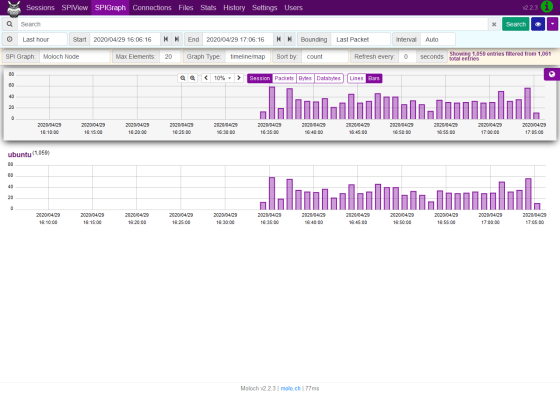Open the Interval Auto dropdown
The width and height of the screenshot is (560, 393).
click(x=438, y=39)
